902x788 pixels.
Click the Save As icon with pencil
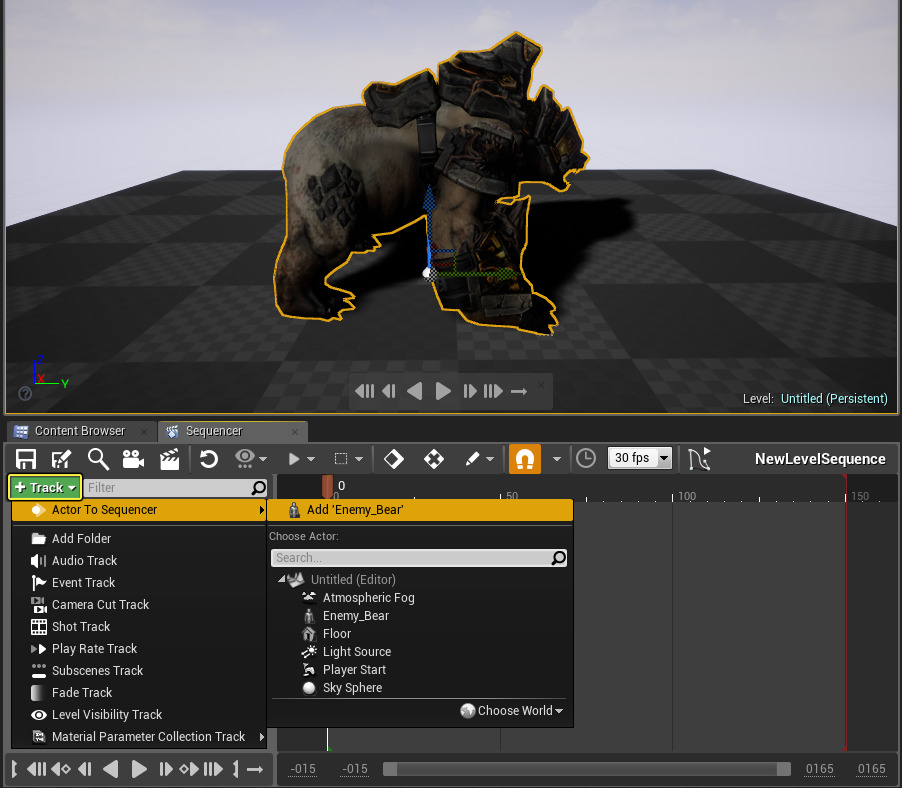pyautogui.click(x=62, y=459)
